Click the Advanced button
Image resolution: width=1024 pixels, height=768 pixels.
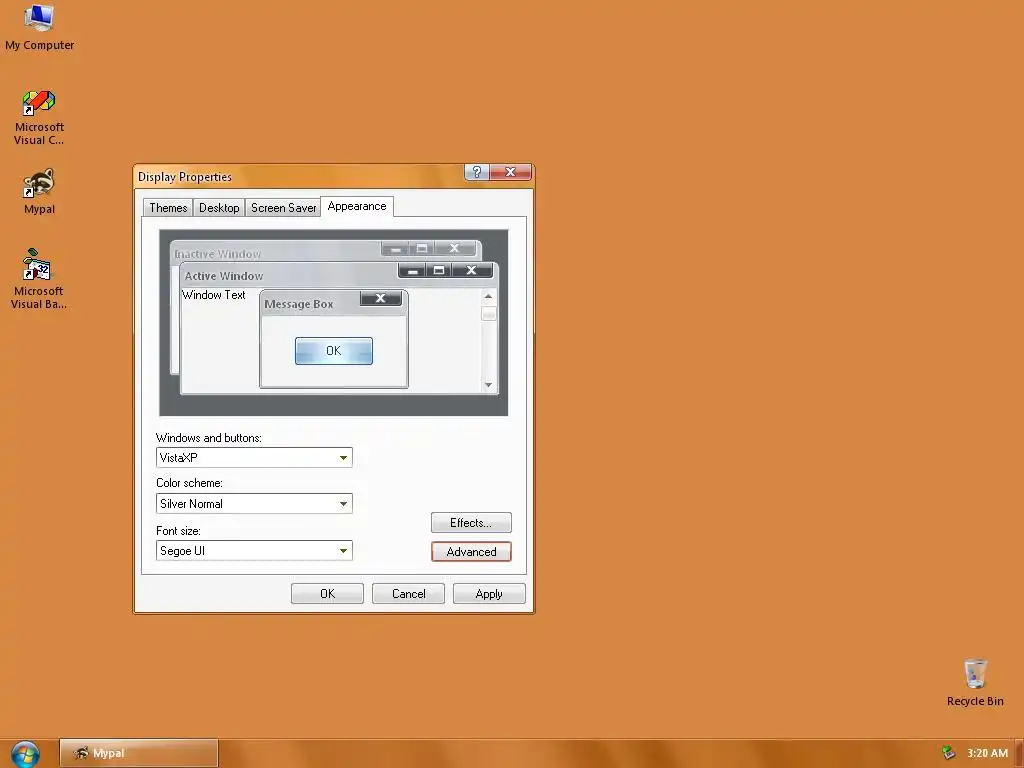point(471,552)
